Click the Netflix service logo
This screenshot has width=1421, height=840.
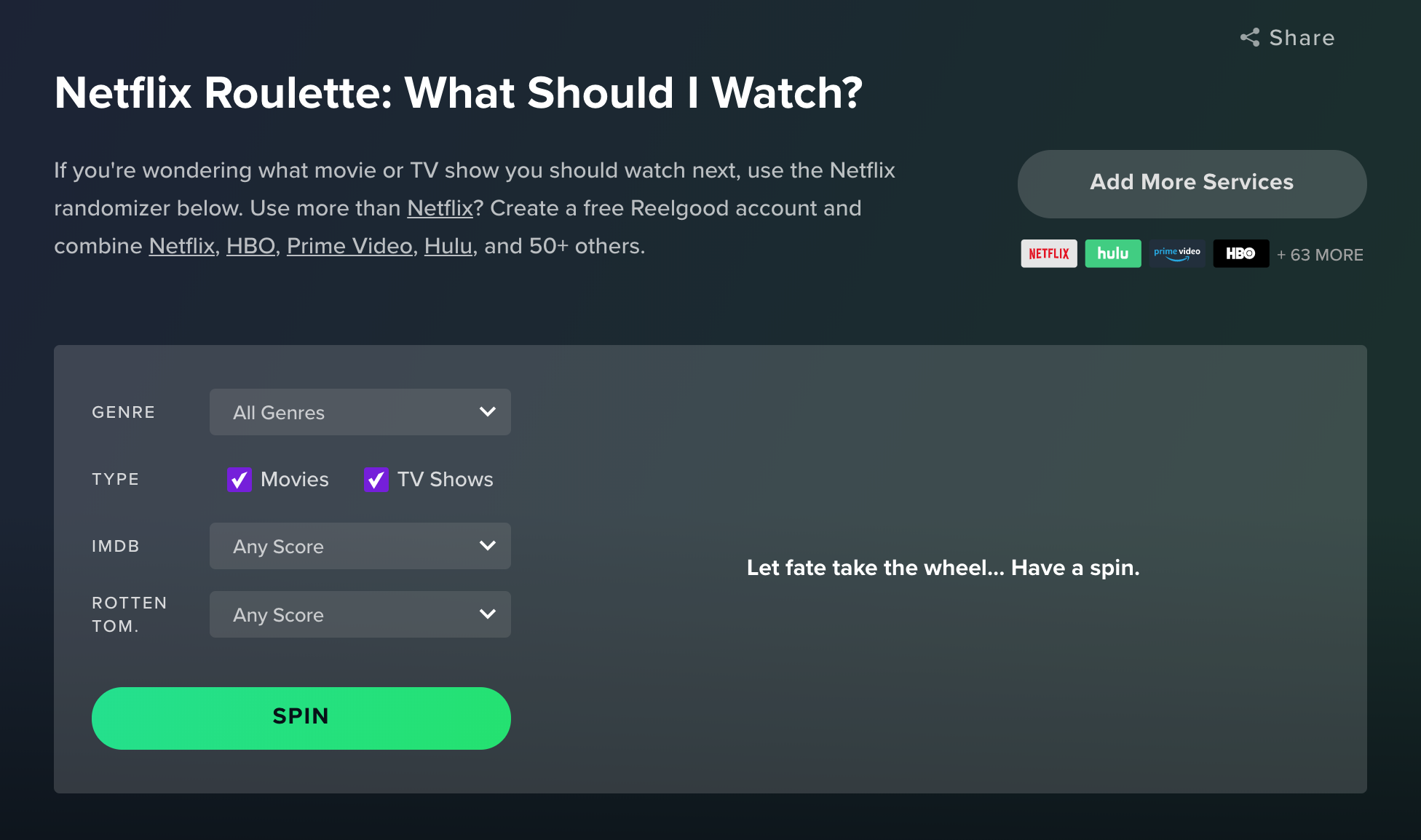point(1049,254)
